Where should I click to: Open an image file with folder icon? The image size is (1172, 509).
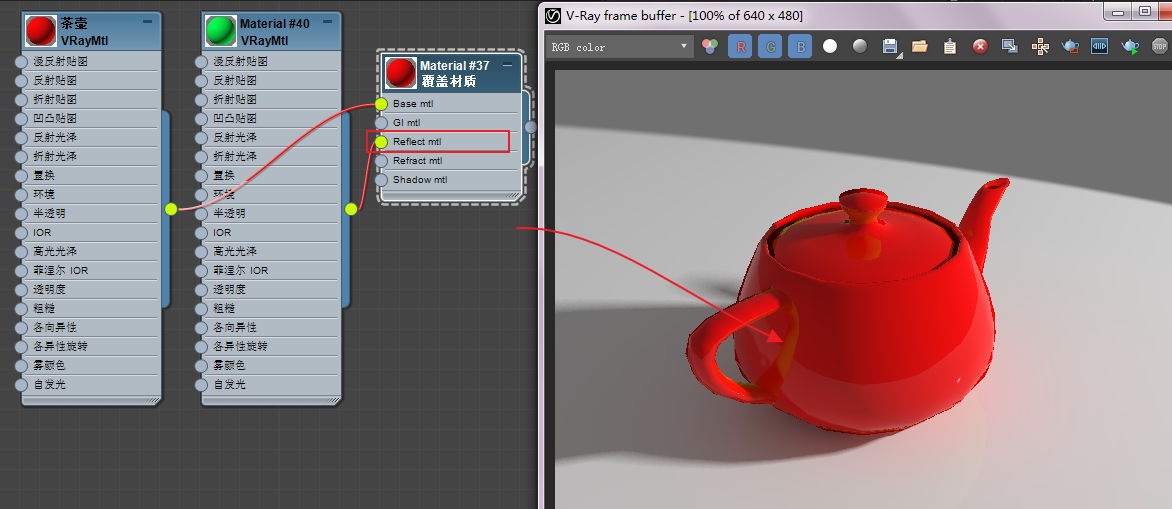point(920,46)
